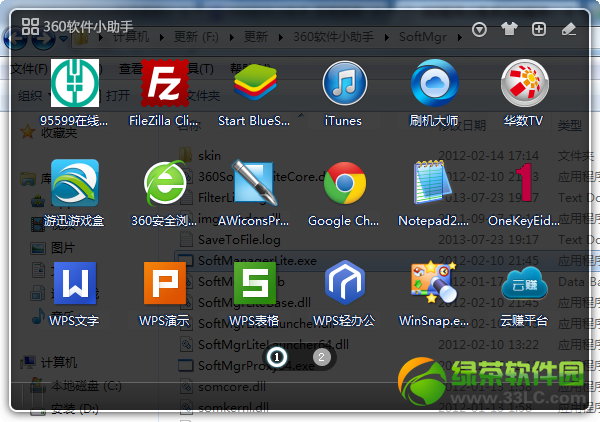Open 360安全浏览器
The height and width of the screenshot is (422, 600).
165,182
